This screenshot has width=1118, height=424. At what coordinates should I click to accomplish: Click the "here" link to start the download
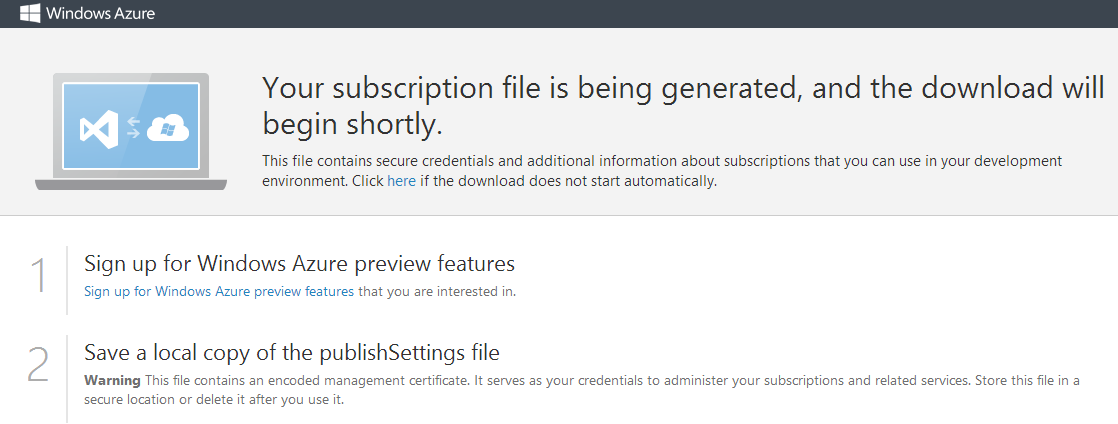(401, 182)
